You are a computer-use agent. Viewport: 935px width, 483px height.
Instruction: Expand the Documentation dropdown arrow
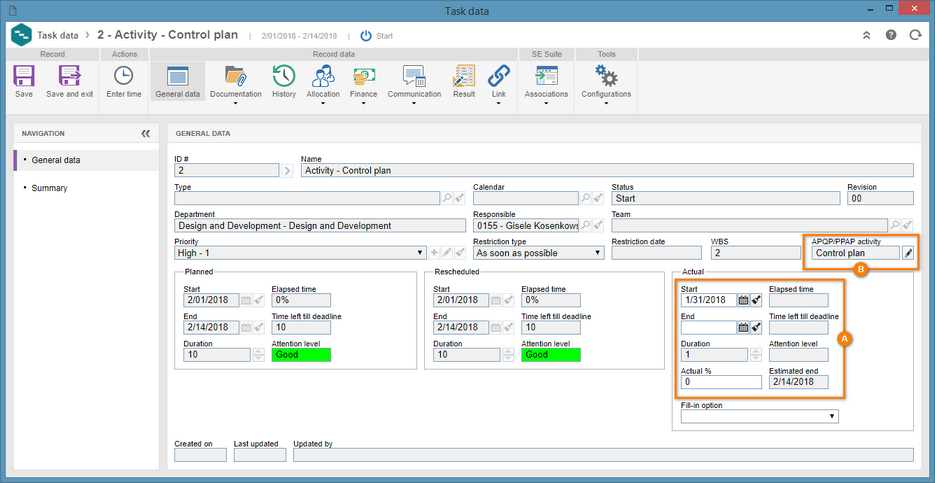(236, 103)
